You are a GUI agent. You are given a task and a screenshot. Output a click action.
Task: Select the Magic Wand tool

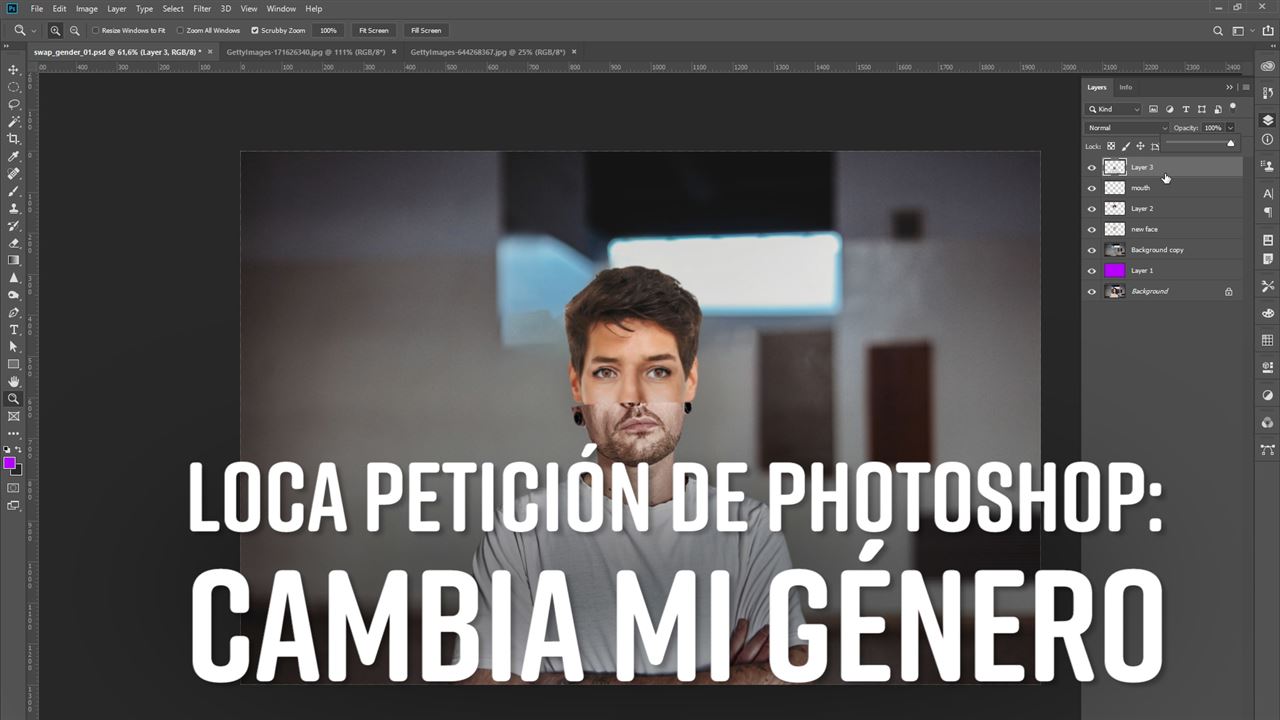coord(14,121)
